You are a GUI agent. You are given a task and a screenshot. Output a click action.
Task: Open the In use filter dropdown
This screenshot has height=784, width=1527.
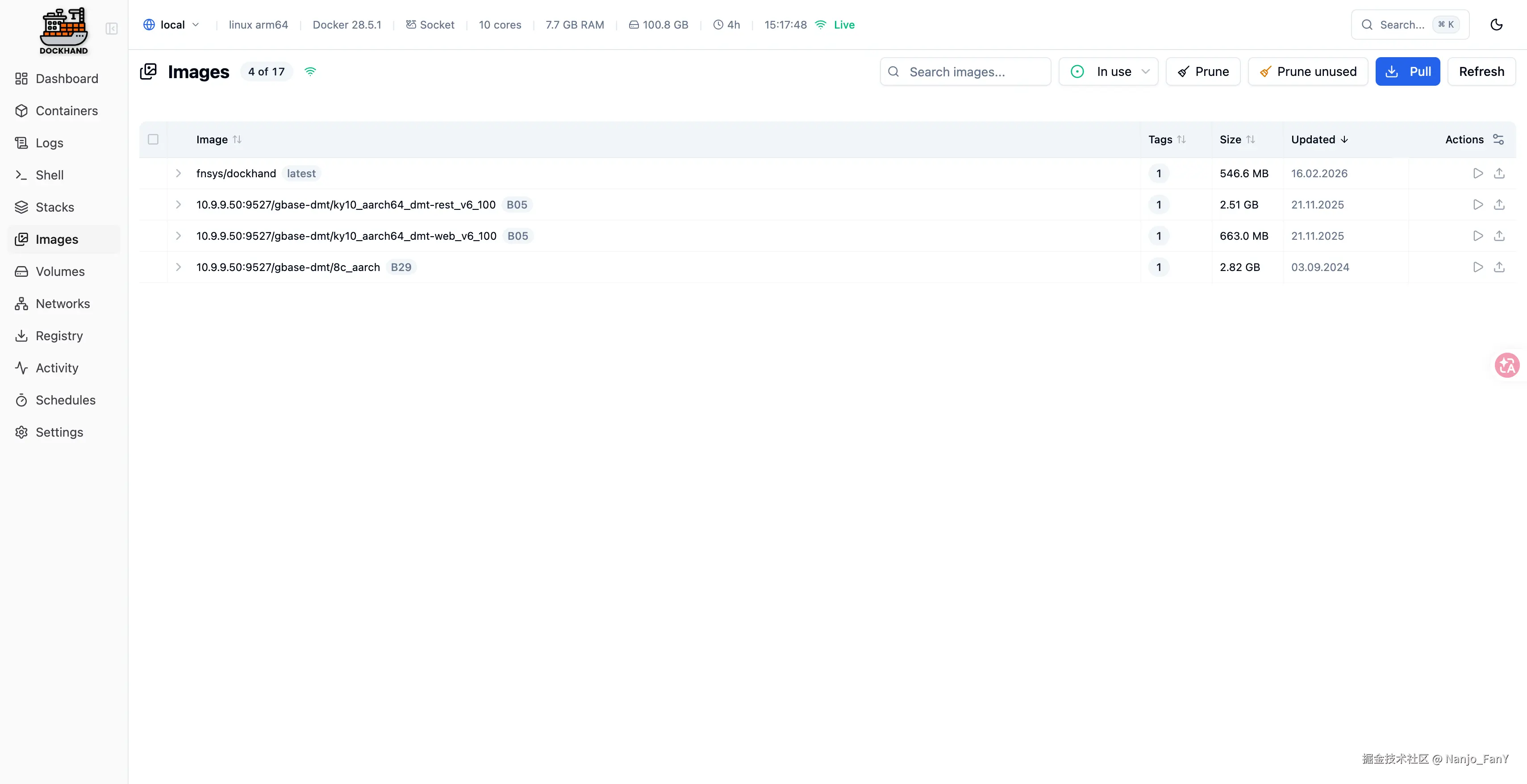pyautogui.click(x=1109, y=72)
